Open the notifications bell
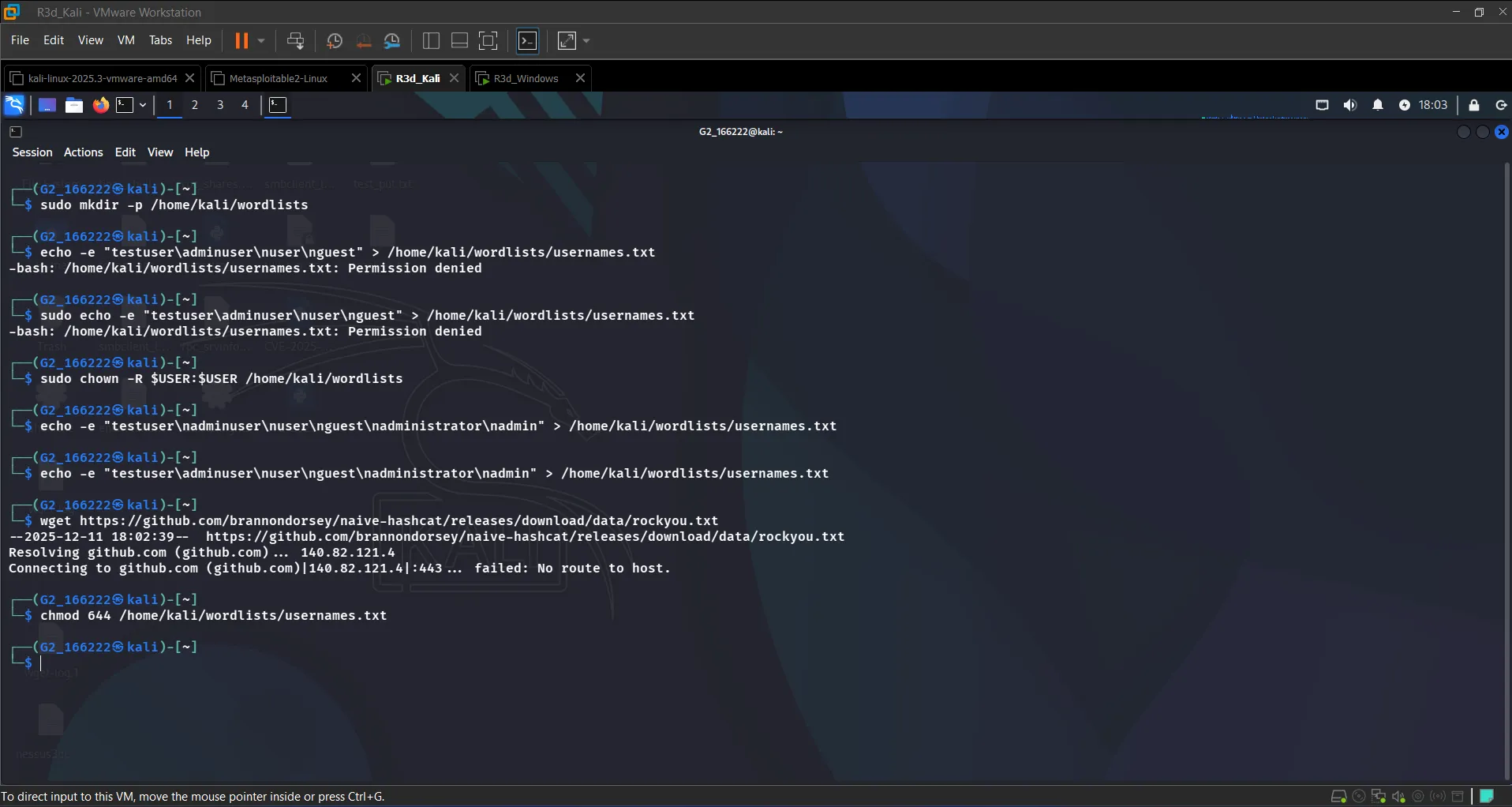This screenshot has width=1512, height=807. click(x=1378, y=105)
